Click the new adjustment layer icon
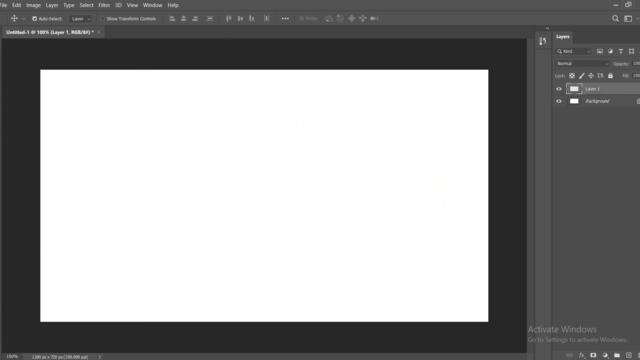The width and height of the screenshot is (640, 360). (x=605, y=356)
